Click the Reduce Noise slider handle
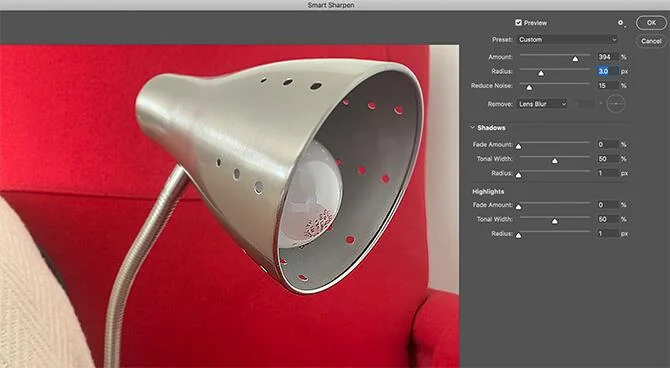Image resolution: width=670 pixels, height=368 pixels. coord(529,88)
